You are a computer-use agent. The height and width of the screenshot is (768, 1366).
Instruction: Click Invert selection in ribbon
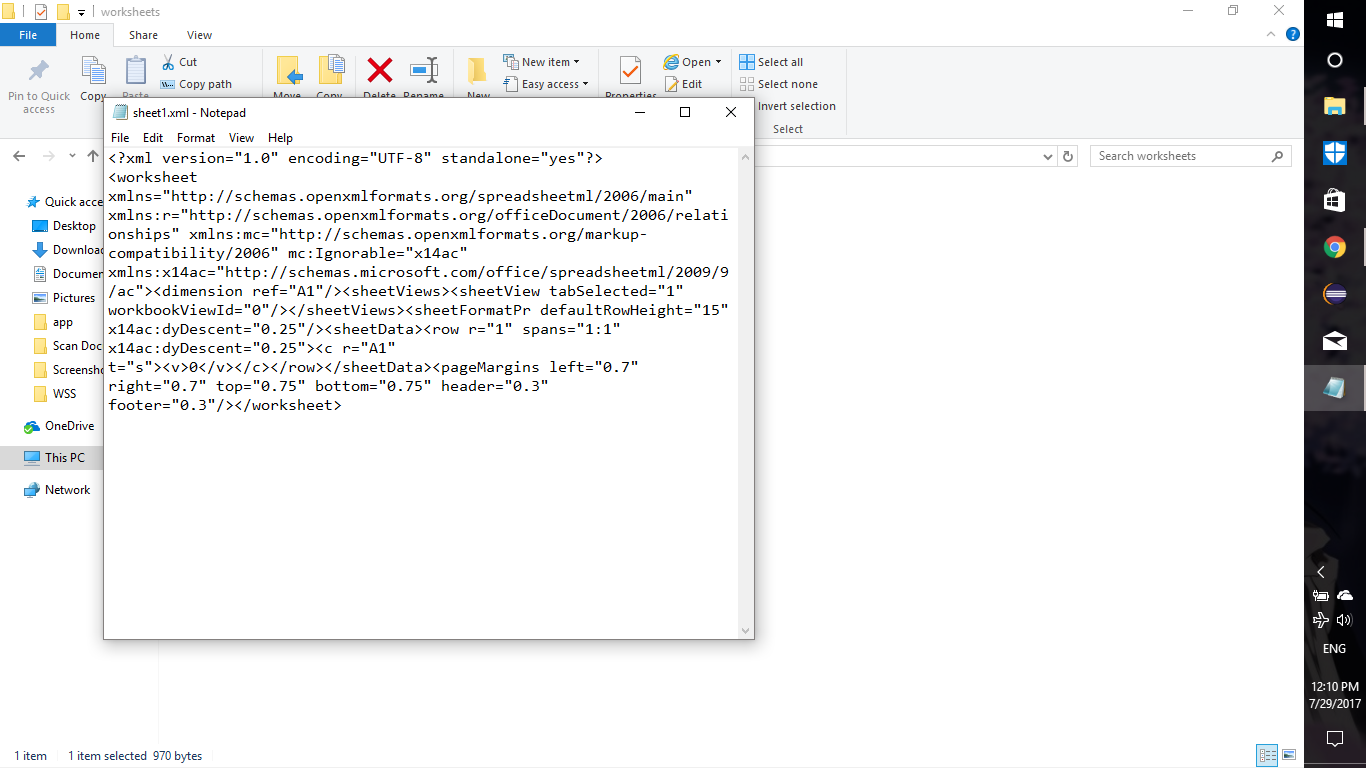tap(796, 106)
